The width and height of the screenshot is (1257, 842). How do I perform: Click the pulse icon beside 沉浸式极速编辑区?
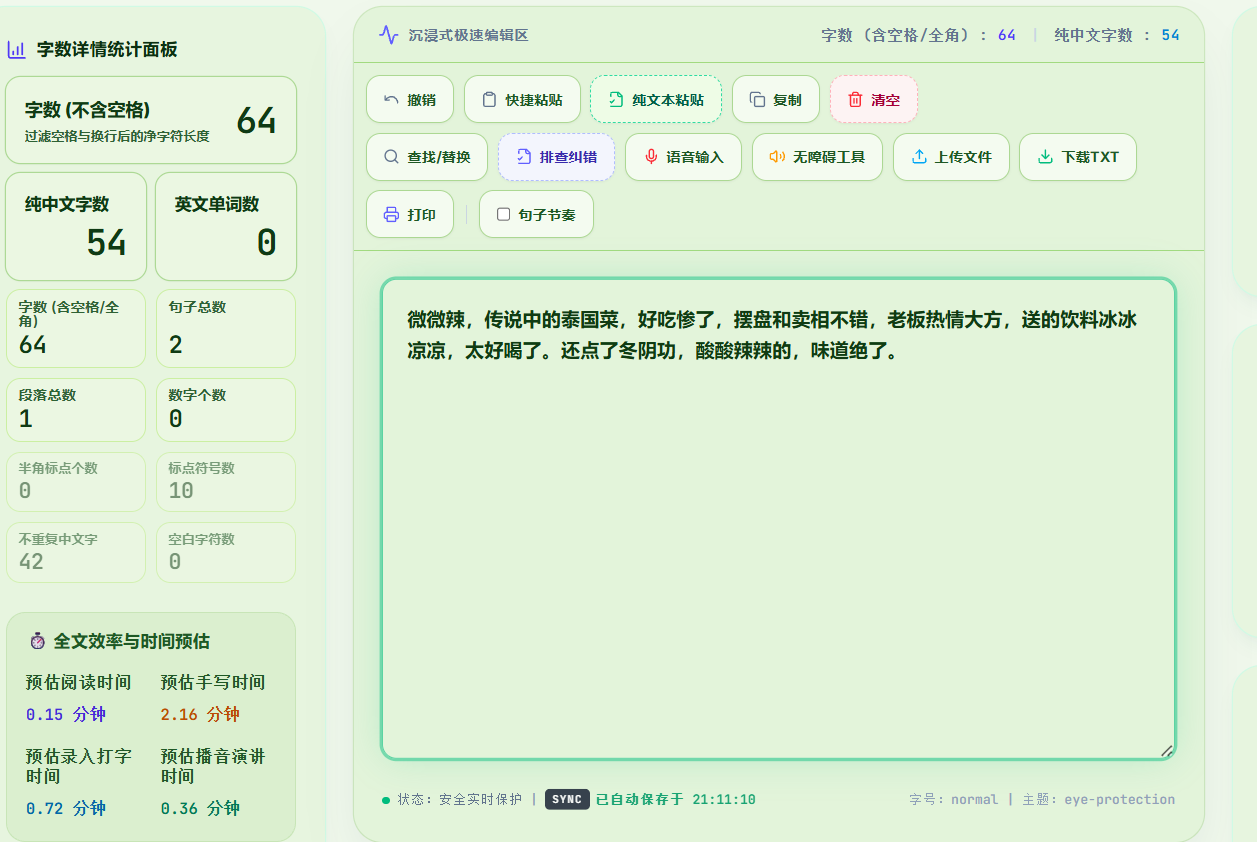(389, 35)
